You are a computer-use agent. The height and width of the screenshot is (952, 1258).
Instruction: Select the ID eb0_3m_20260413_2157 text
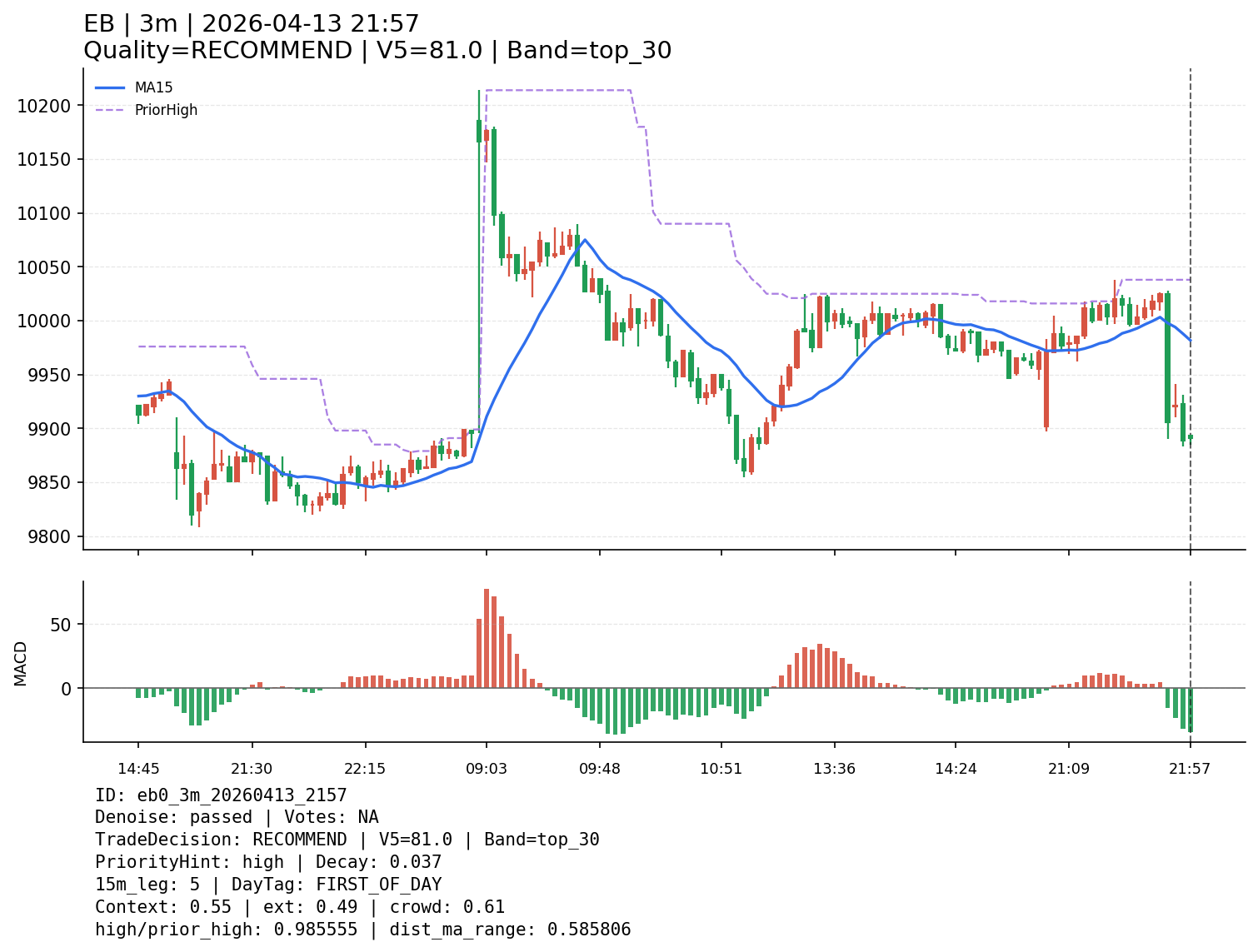click(221, 795)
